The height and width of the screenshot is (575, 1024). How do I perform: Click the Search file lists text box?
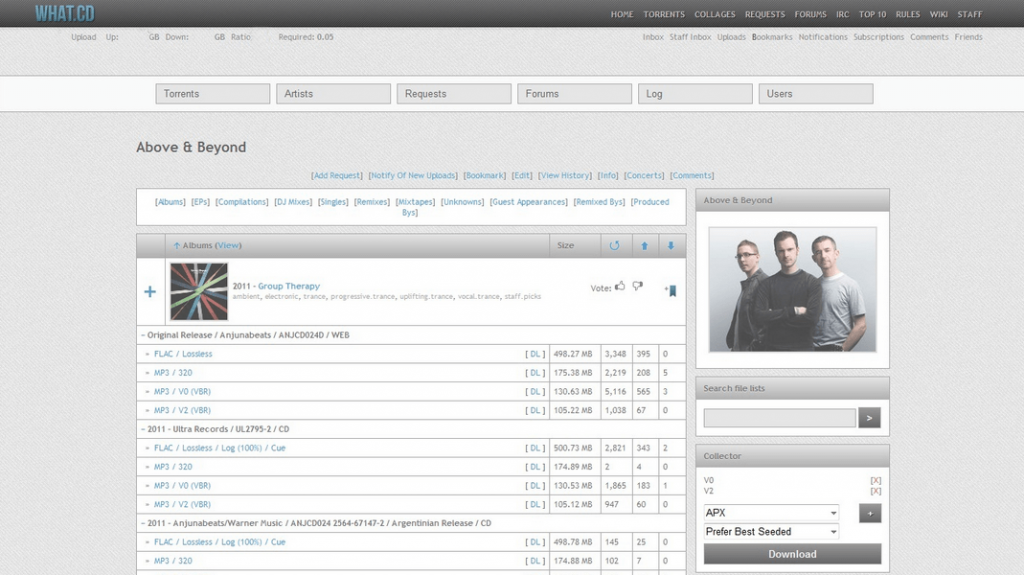(780, 418)
